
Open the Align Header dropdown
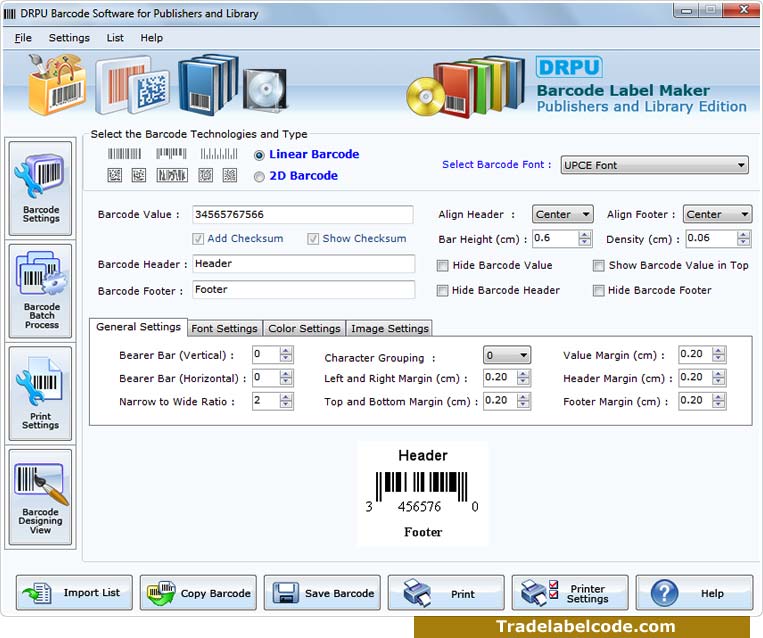(x=563, y=214)
